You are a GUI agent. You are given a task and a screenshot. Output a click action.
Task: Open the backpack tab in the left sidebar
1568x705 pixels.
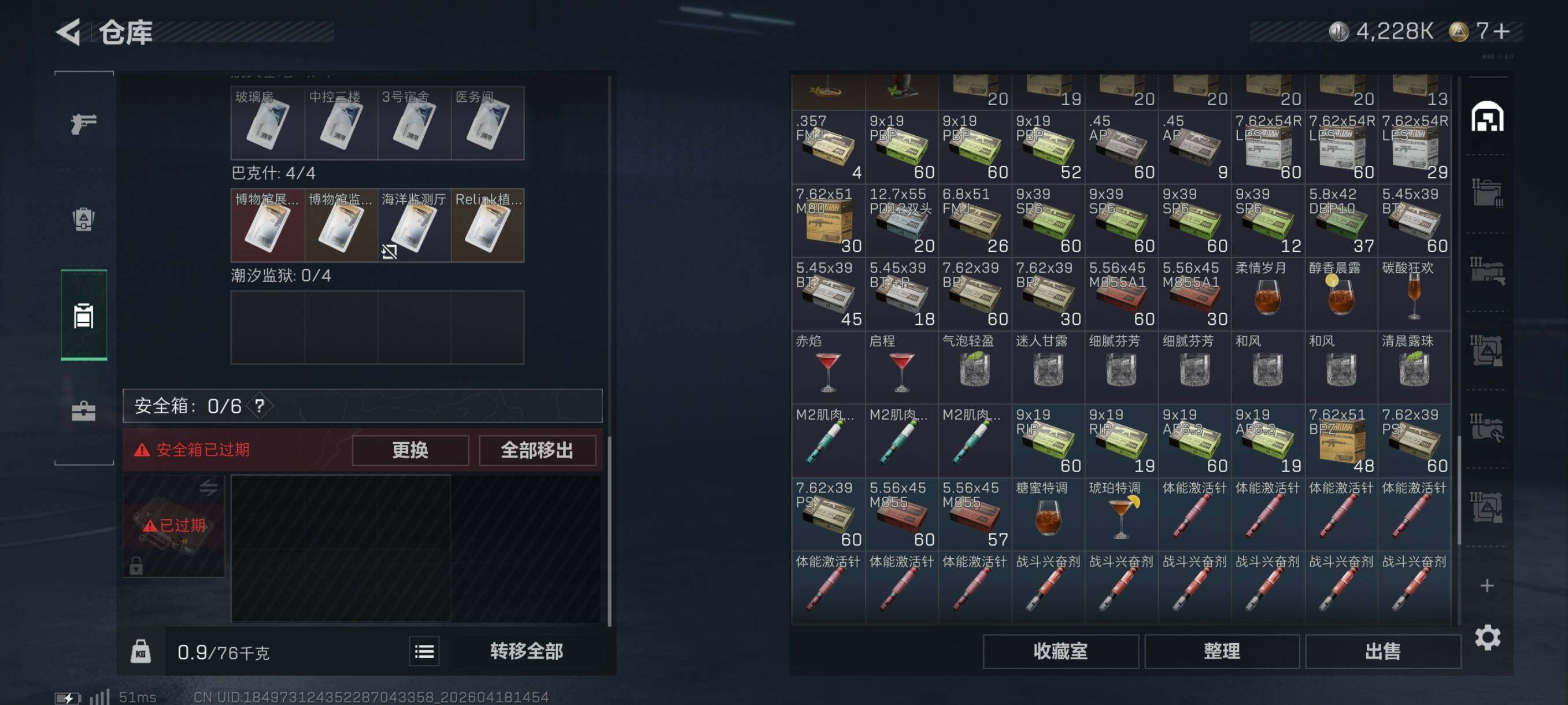click(x=83, y=219)
